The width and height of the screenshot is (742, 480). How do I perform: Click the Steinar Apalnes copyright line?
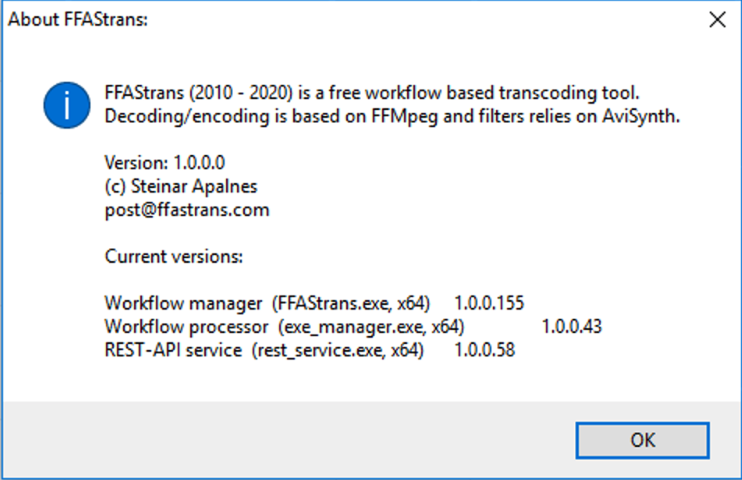pos(181,187)
